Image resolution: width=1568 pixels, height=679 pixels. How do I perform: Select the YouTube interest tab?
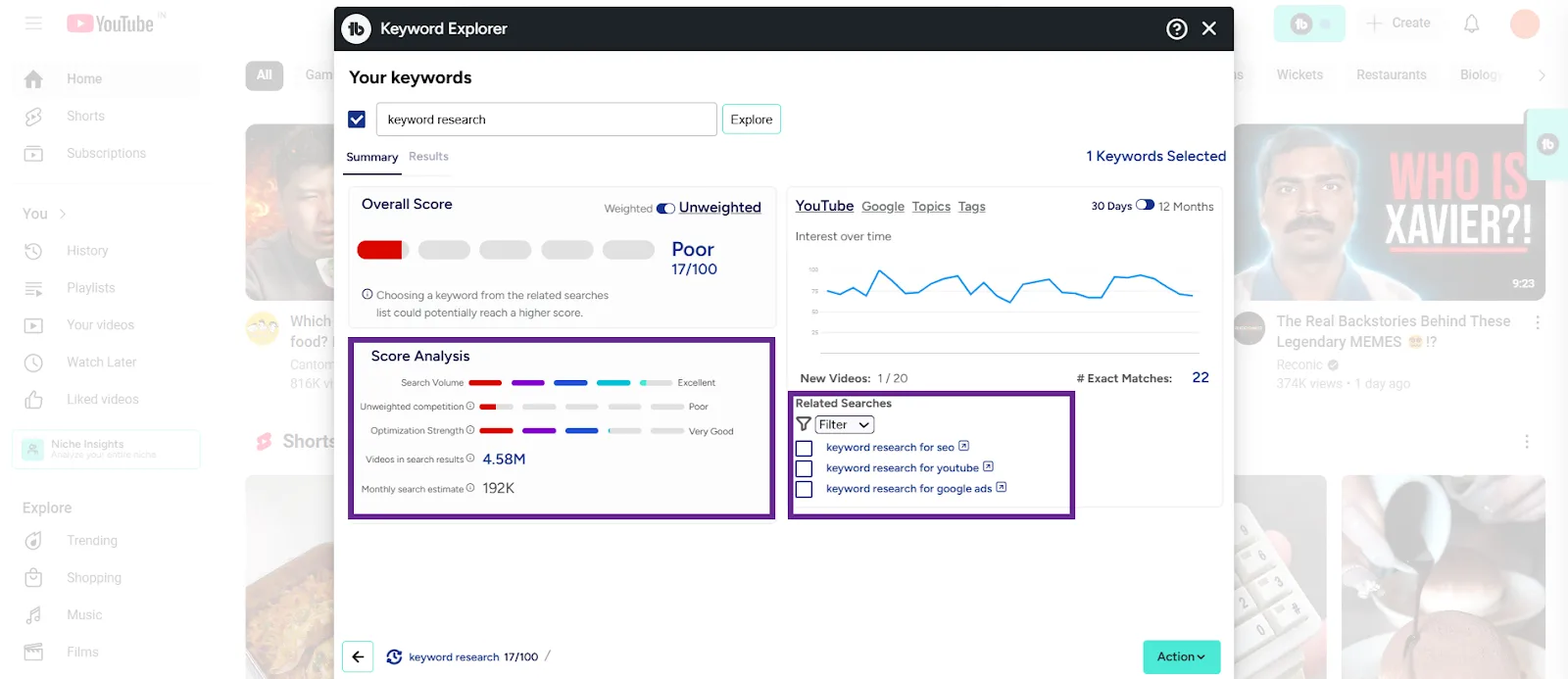pos(824,206)
